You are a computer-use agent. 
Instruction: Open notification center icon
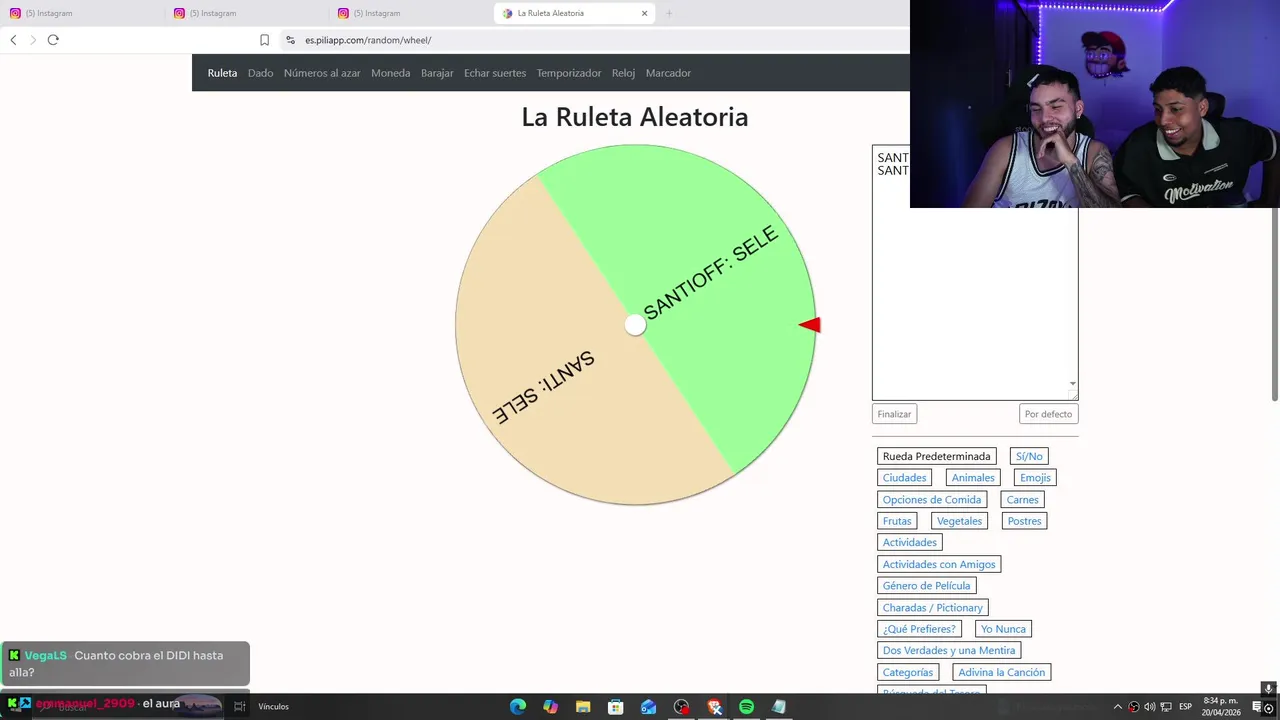point(1257,707)
